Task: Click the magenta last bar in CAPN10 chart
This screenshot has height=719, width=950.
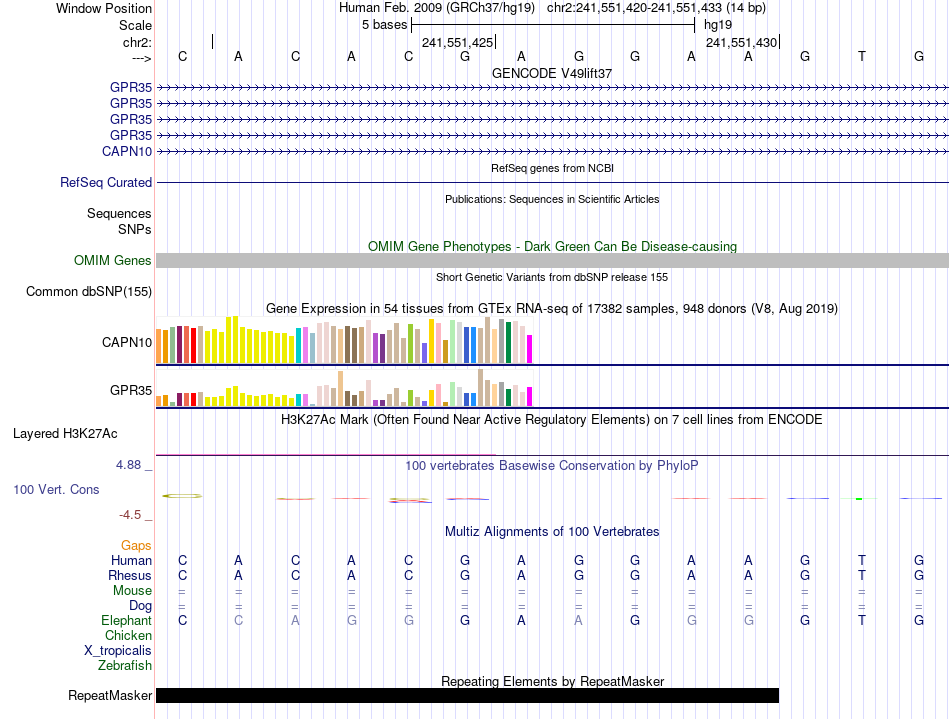Action: [530, 349]
